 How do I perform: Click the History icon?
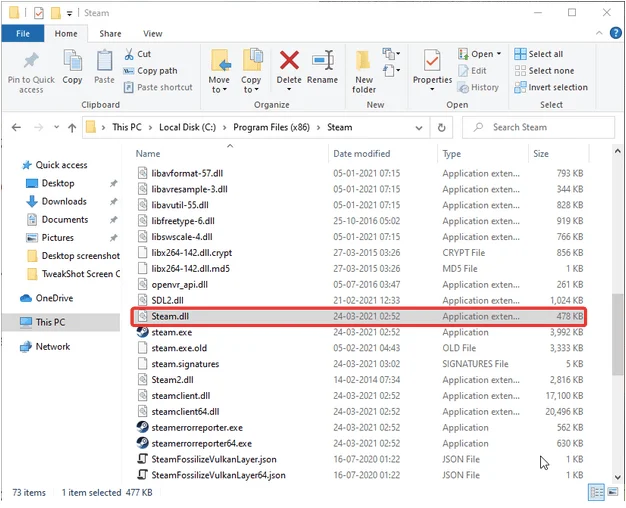click(x=463, y=87)
